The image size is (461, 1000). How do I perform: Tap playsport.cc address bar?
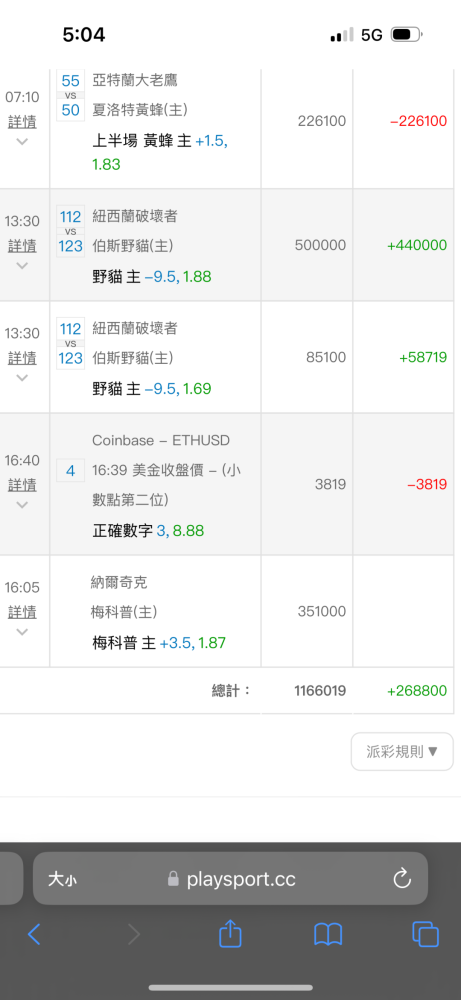click(x=230, y=879)
